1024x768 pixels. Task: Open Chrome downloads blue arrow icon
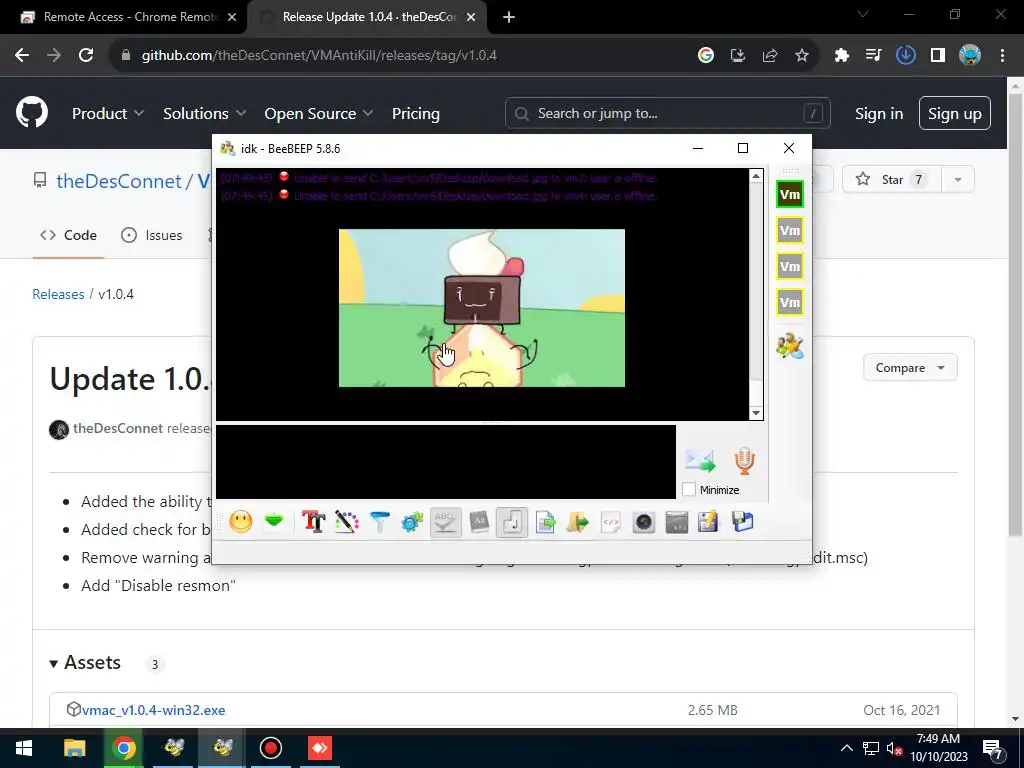pos(905,56)
